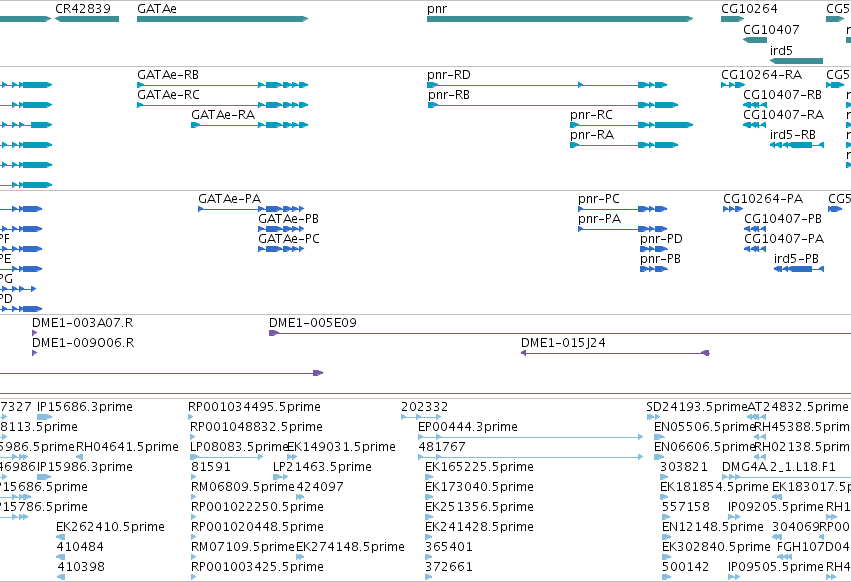The image size is (851, 582).
Task: Select protein pnr-PB
Action: point(660,259)
